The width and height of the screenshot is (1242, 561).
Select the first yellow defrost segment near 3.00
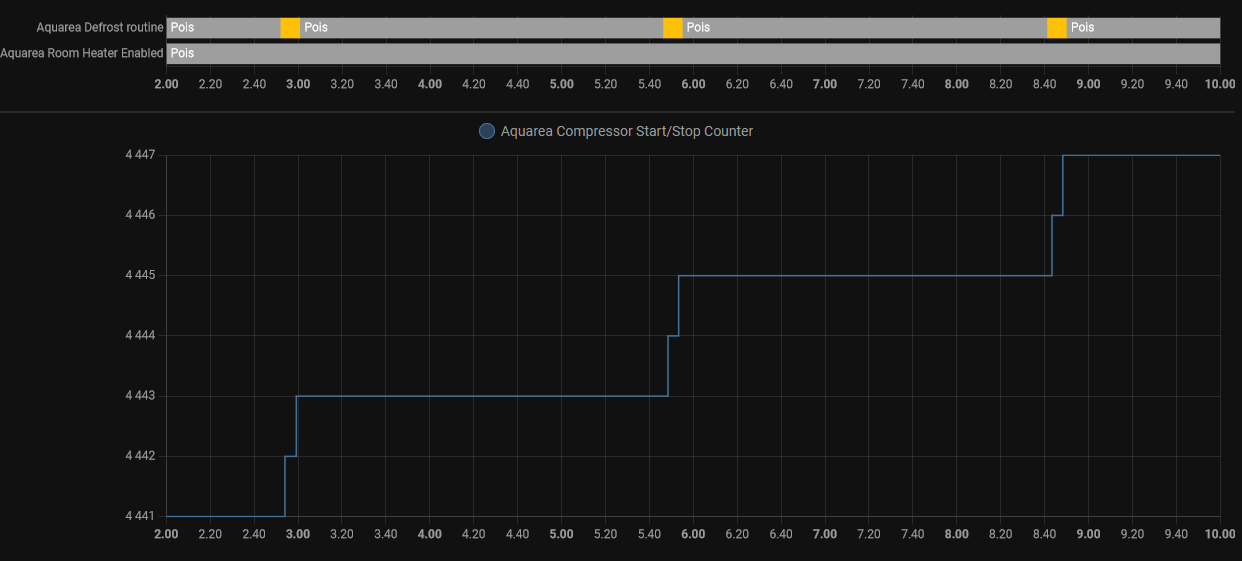pyautogui.click(x=290, y=28)
